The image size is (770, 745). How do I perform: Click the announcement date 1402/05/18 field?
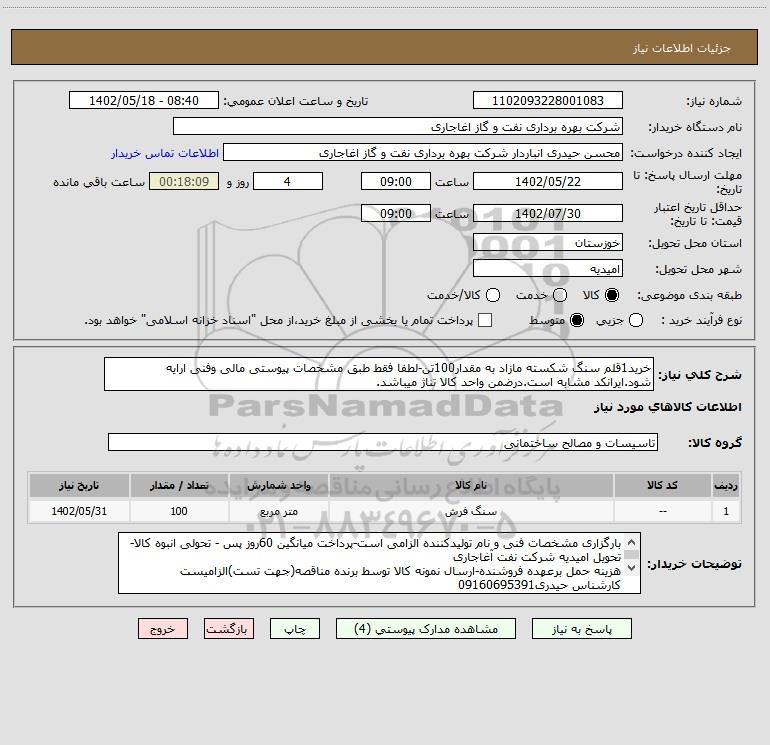144,101
